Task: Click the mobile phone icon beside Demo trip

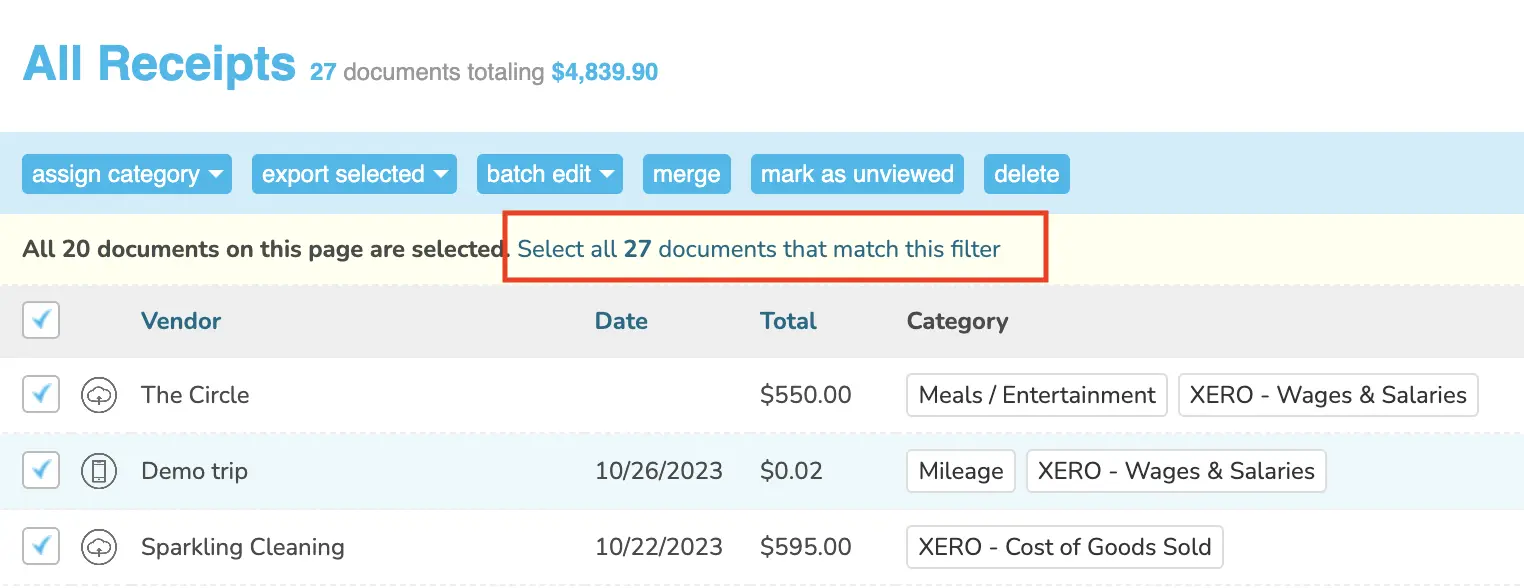Action: pos(98,471)
